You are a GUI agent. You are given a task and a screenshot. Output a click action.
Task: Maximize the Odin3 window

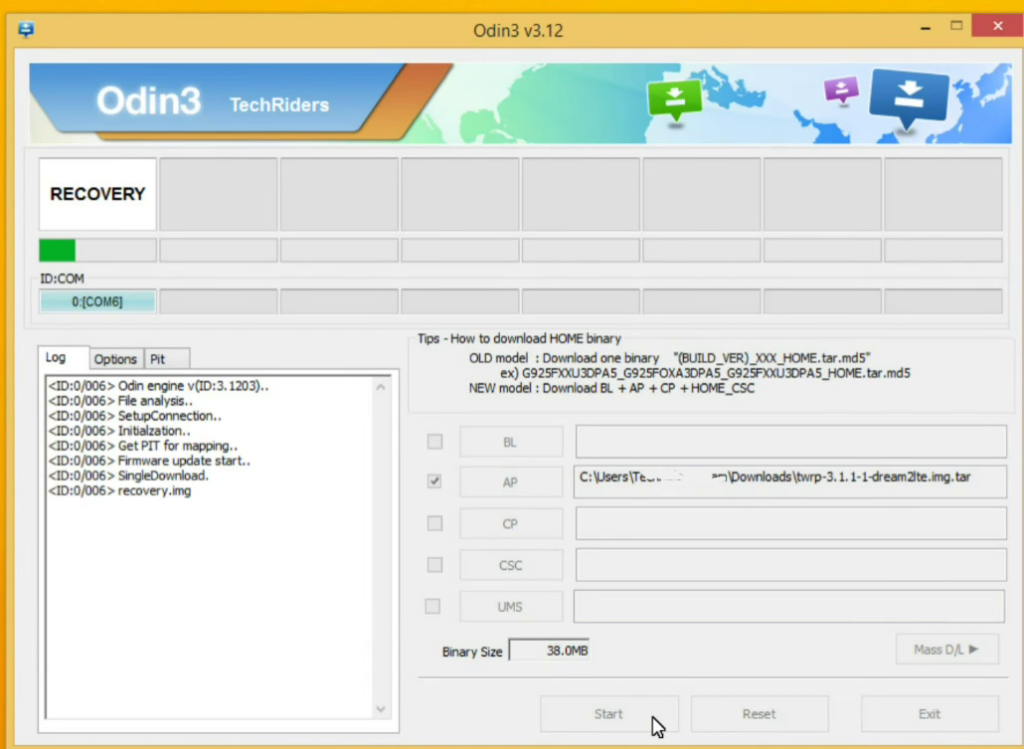point(956,26)
